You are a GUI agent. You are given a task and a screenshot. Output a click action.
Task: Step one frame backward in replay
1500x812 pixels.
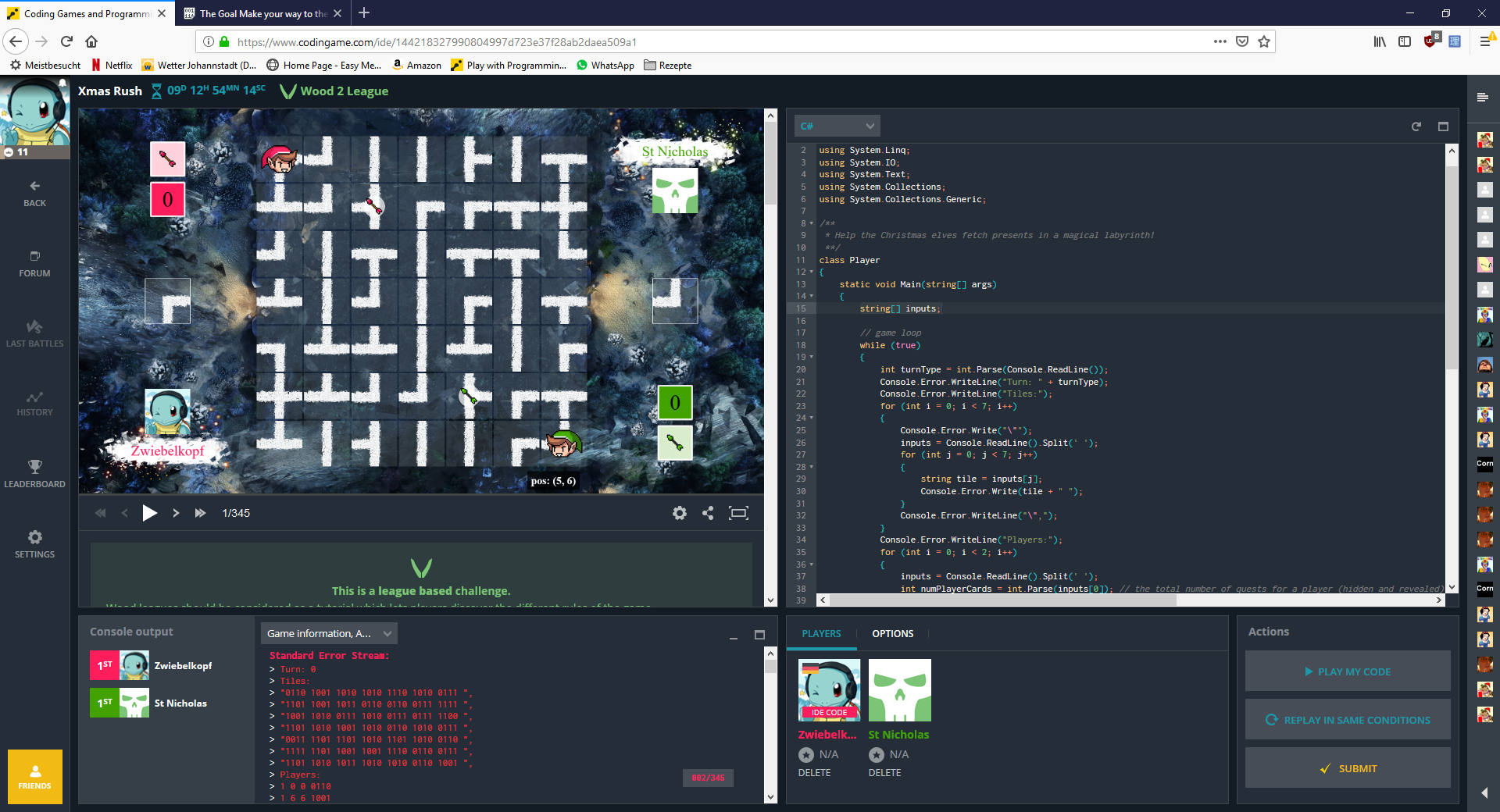point(124,513)
